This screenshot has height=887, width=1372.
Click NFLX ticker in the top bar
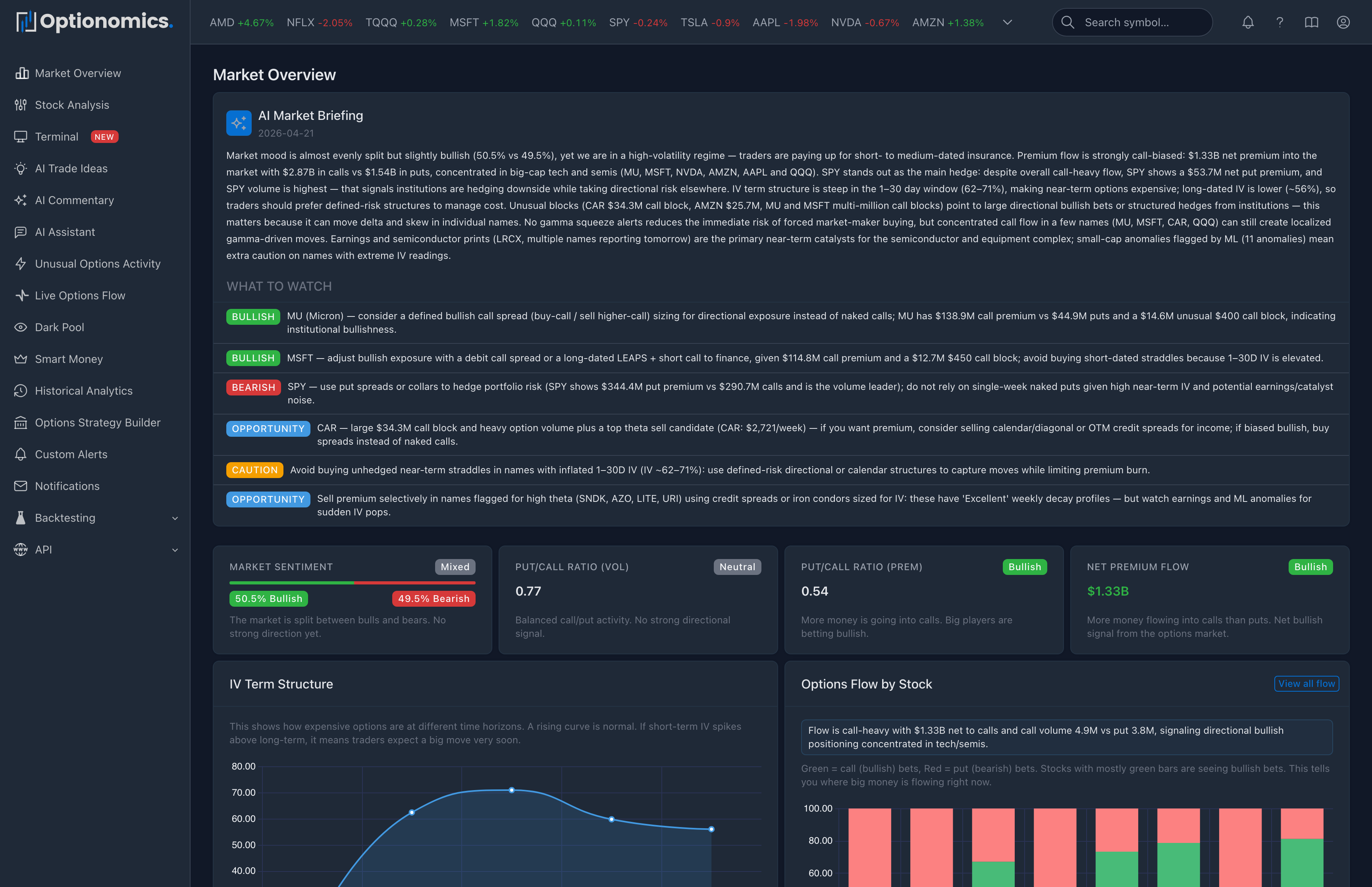[320, 23]
